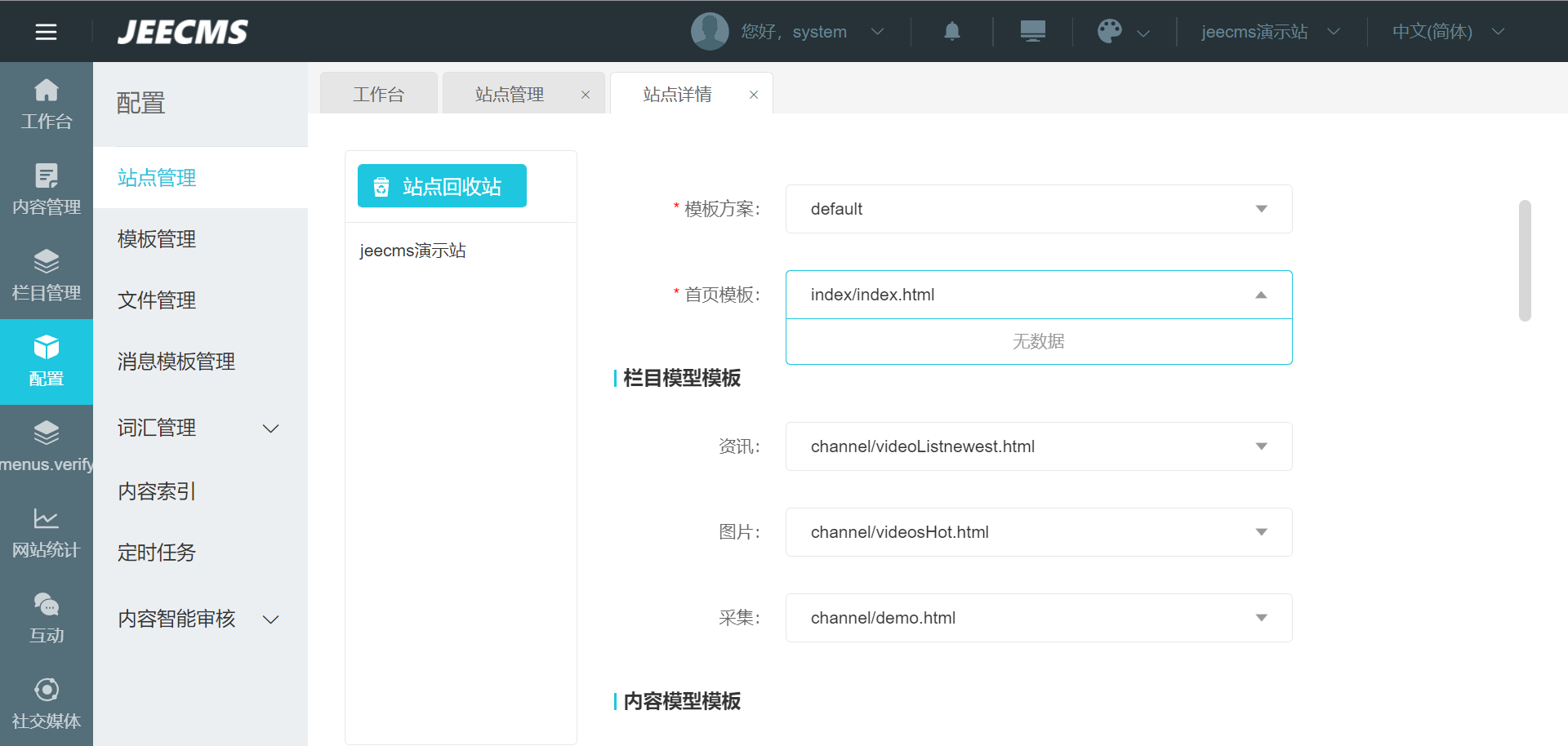Open the theme palette icon

(1109, 32)
